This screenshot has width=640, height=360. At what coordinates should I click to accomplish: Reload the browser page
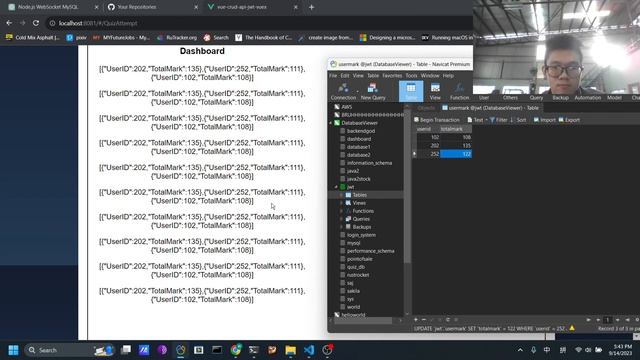click(x=36, y=23)
